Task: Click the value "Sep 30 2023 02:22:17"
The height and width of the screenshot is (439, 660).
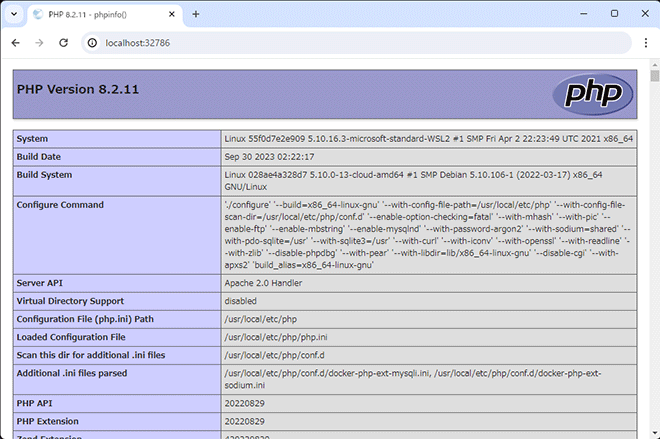Action: click(x=269, y=157)
